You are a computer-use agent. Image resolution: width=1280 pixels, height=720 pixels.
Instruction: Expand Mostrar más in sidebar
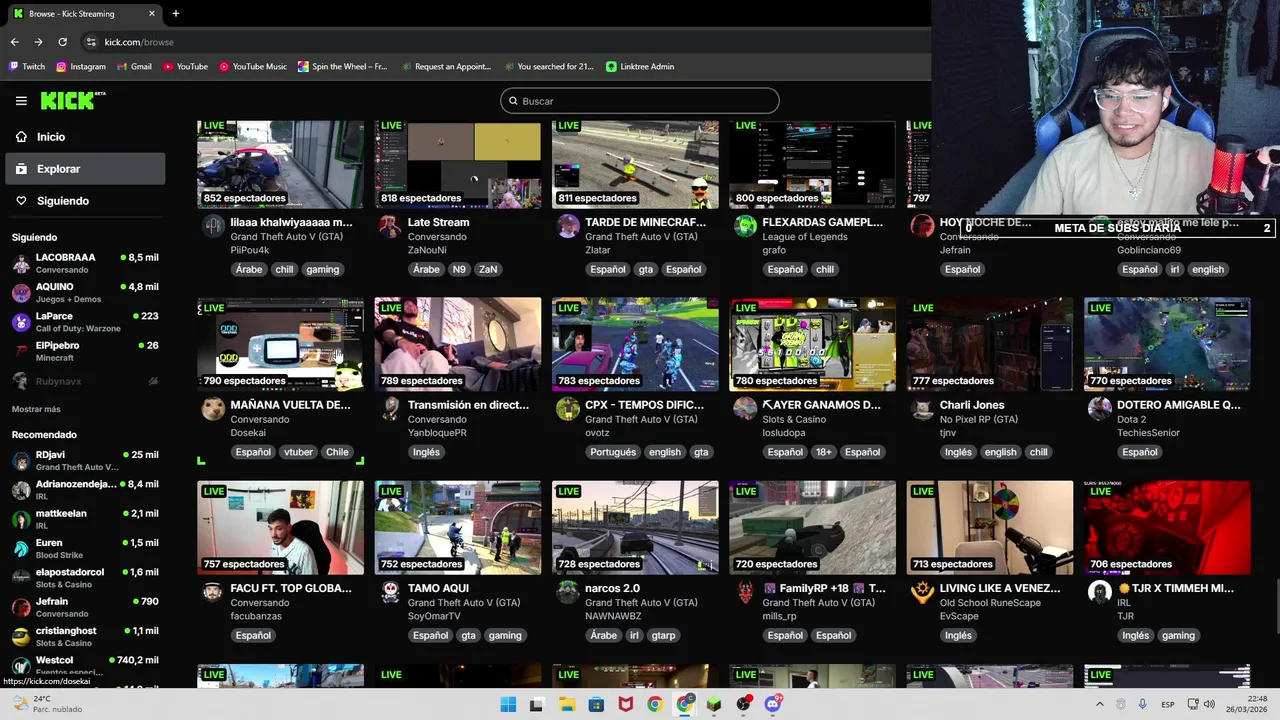coord(36,409)
